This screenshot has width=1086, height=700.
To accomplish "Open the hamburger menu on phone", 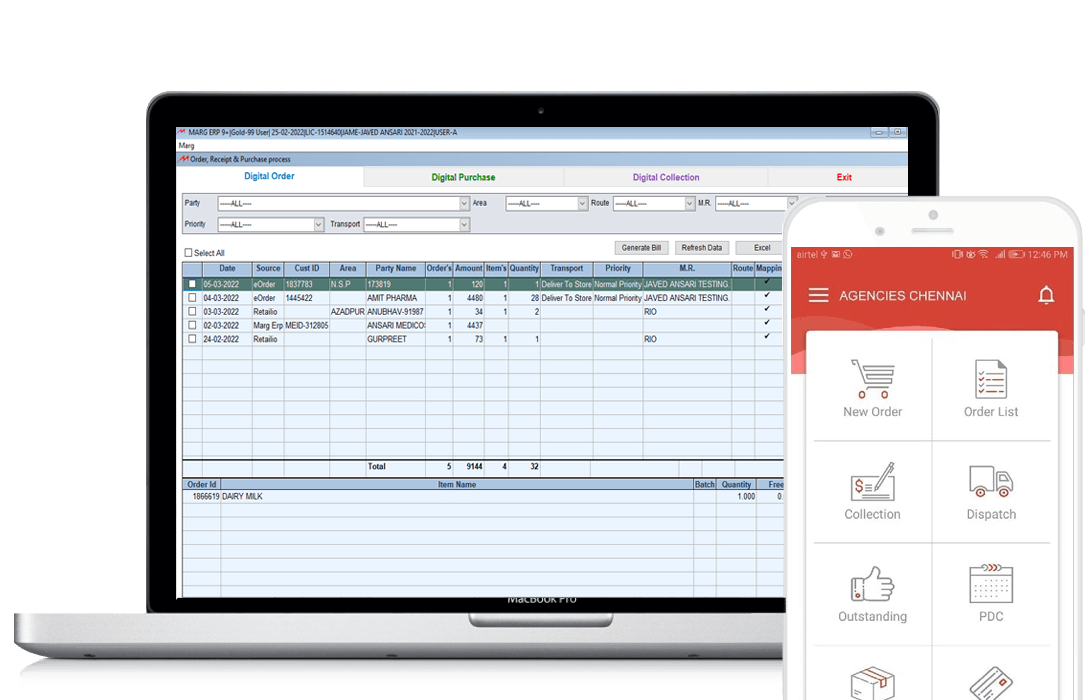I will click(x=818, y=296).
